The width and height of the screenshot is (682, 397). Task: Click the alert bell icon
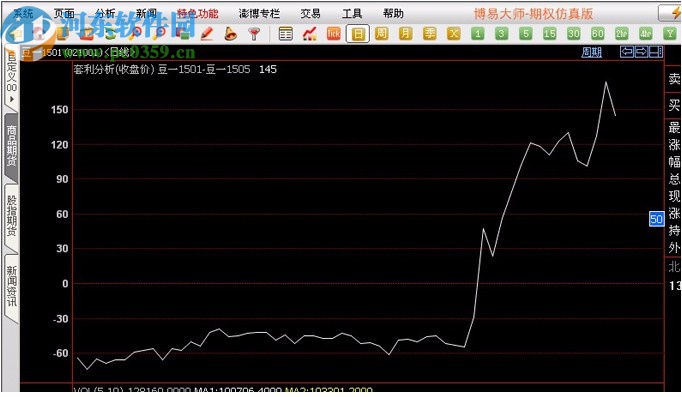231,33
